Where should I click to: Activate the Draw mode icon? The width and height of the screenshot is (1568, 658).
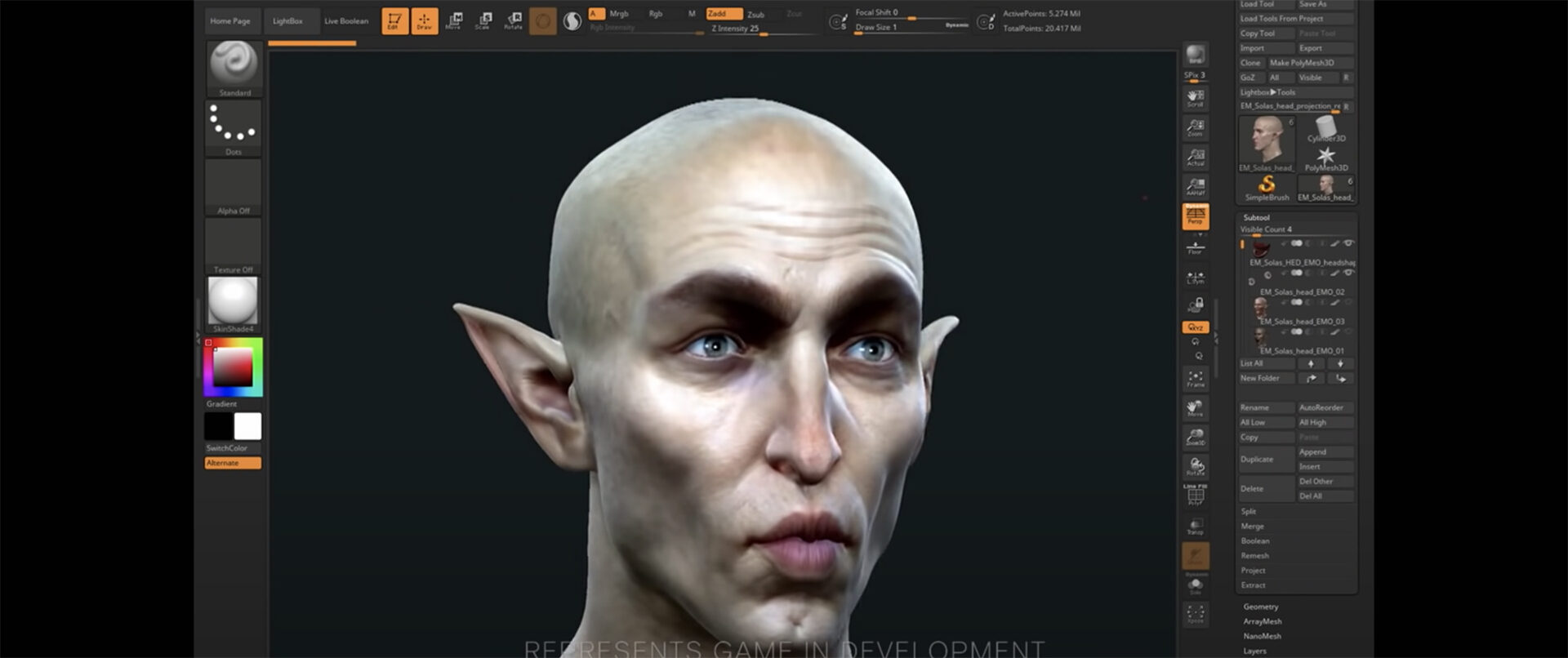coord(424,20)
